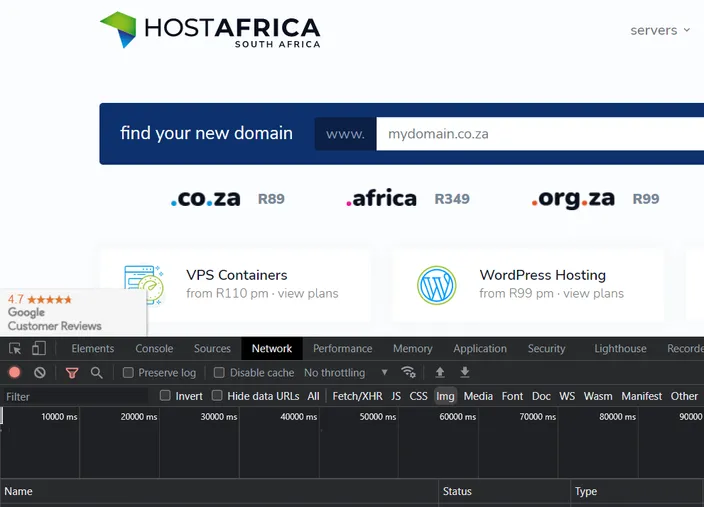The height and width of the screenshot is (507, 704).
Task: Filter requests by WS
Action: point(567,396)
